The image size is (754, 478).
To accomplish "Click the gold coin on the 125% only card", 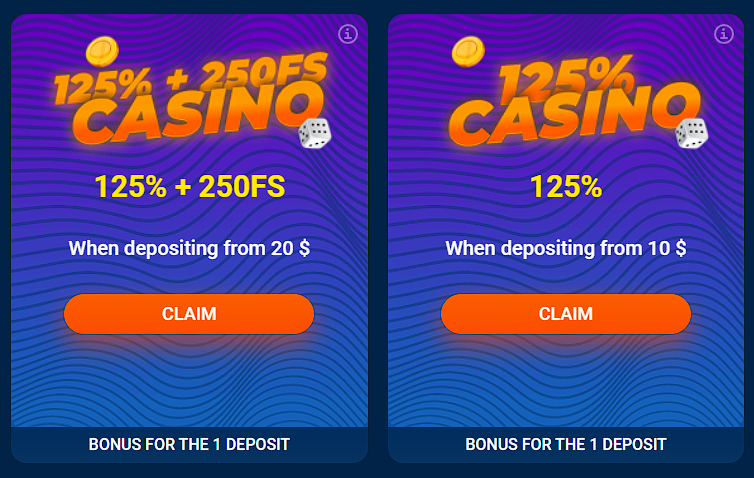I will pyautogui.click(x=467, y=51).
